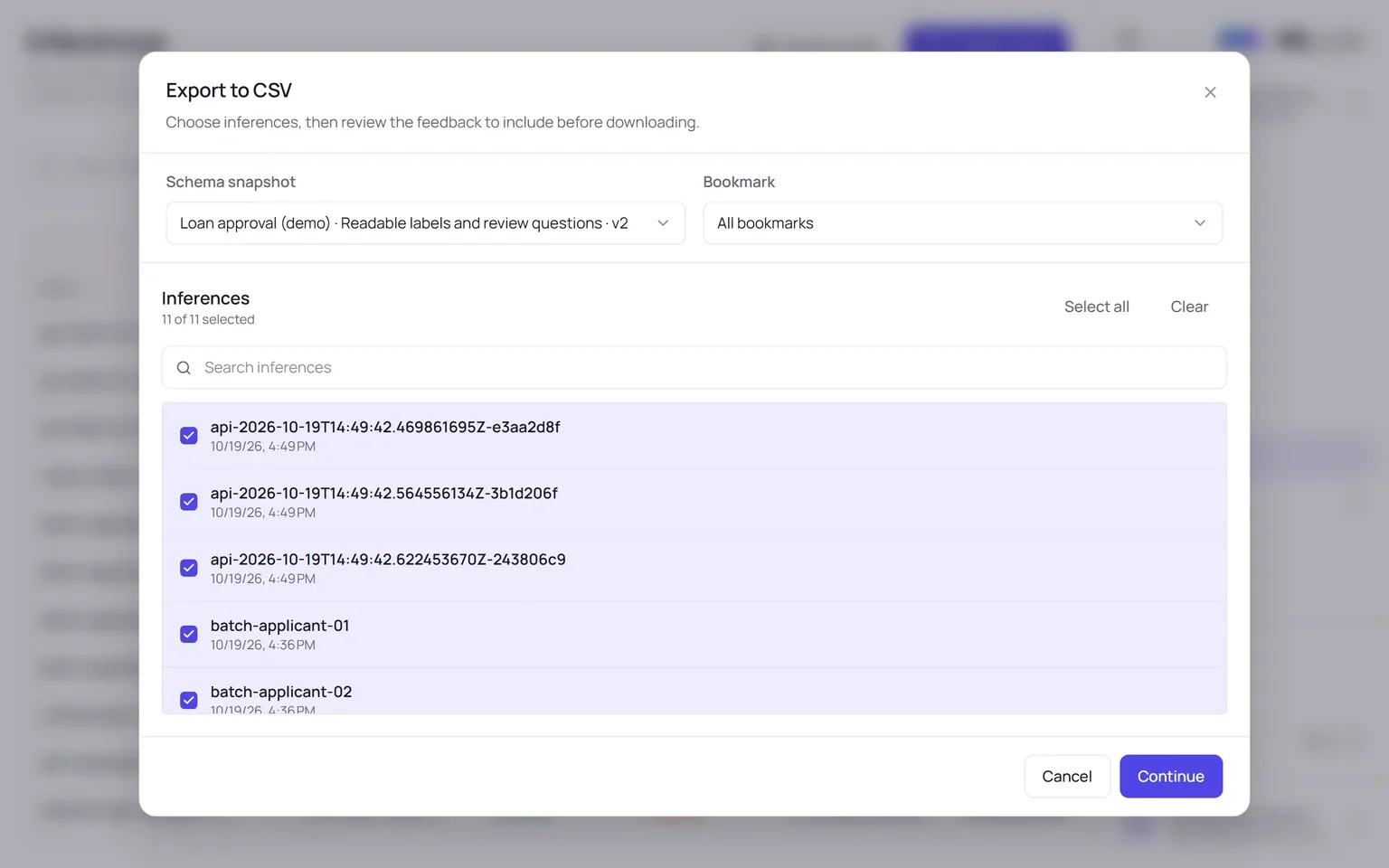Continue to the feedback review step
1389x868 pixels.
coord(1171,777)
